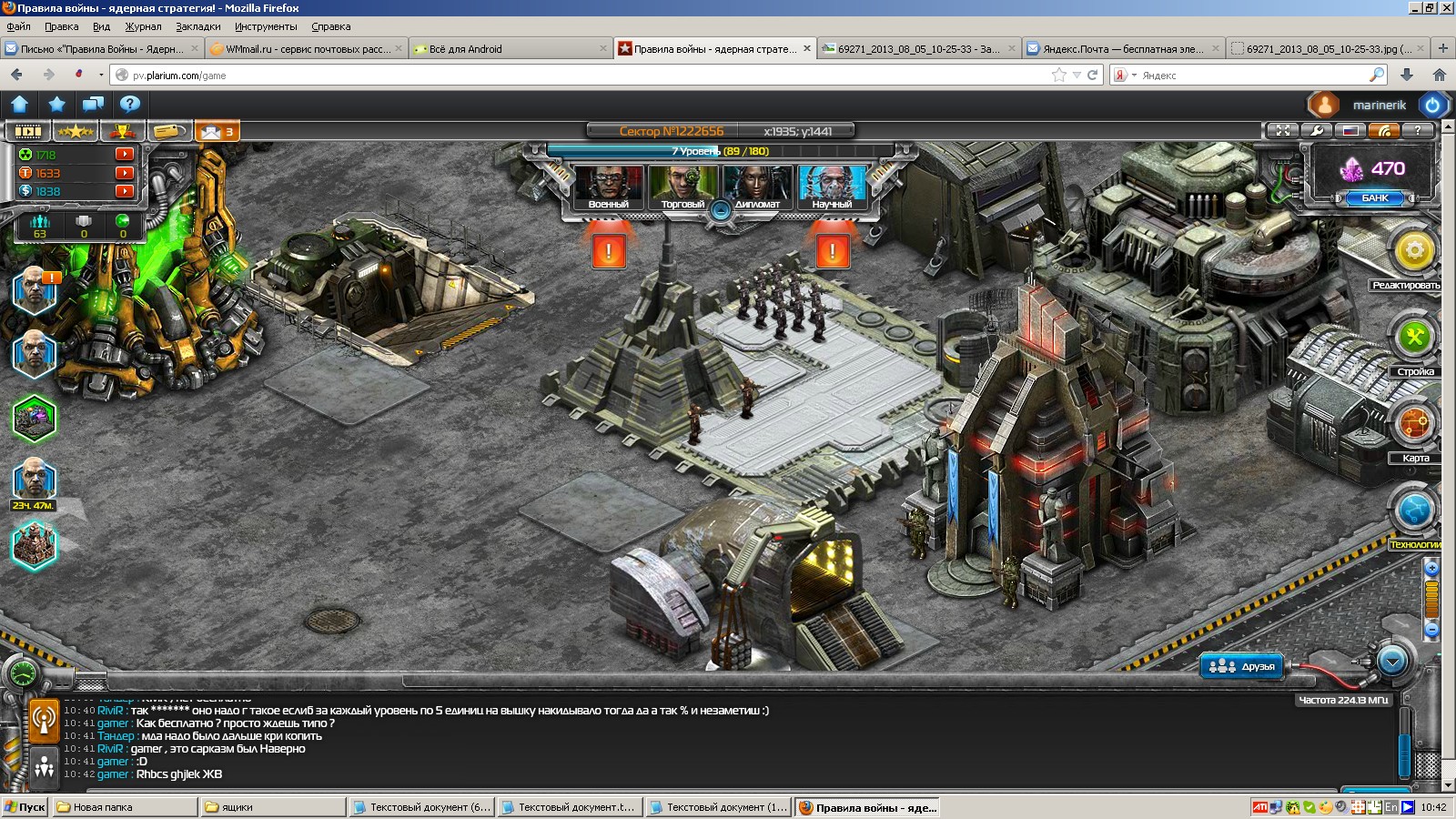
Task: Click the teal hexagon base icon on the left
Action: point(35,543)
